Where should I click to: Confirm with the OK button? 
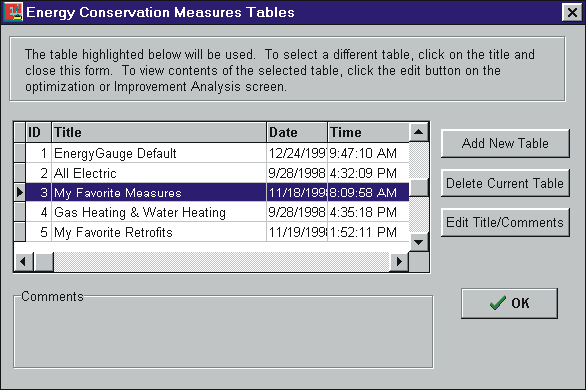(x=509, y=303)
